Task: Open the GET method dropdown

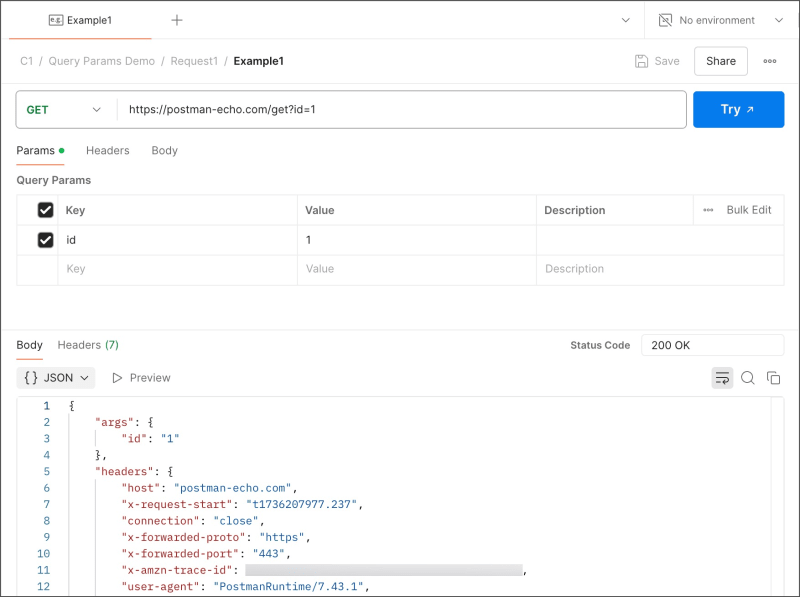Action: 64,110
